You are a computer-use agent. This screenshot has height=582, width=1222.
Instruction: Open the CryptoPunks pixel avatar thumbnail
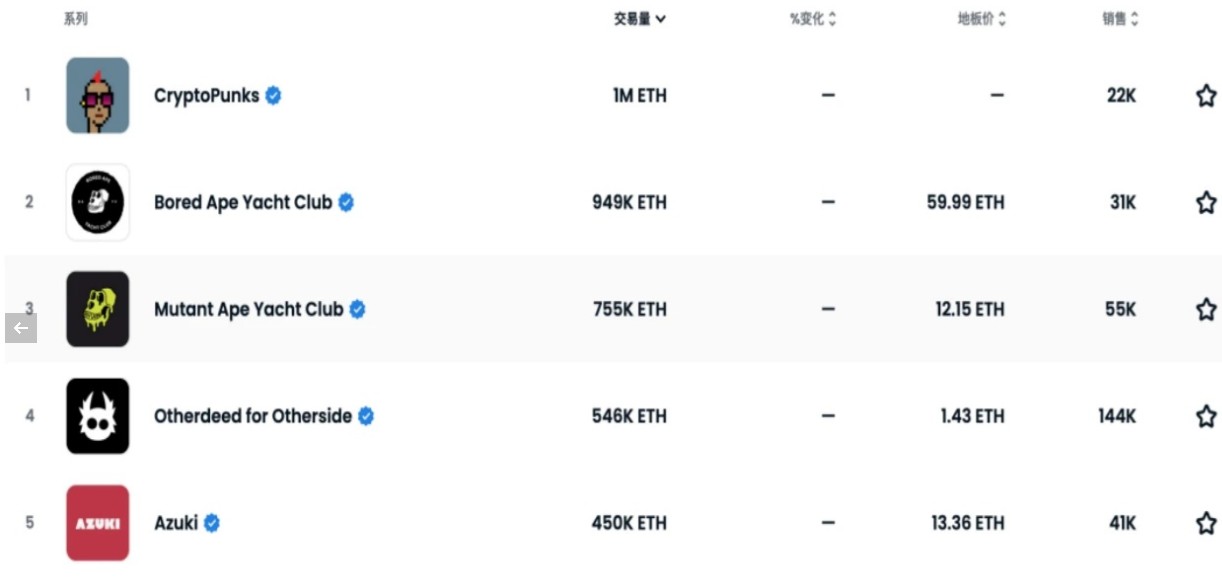tap(98, 96)
